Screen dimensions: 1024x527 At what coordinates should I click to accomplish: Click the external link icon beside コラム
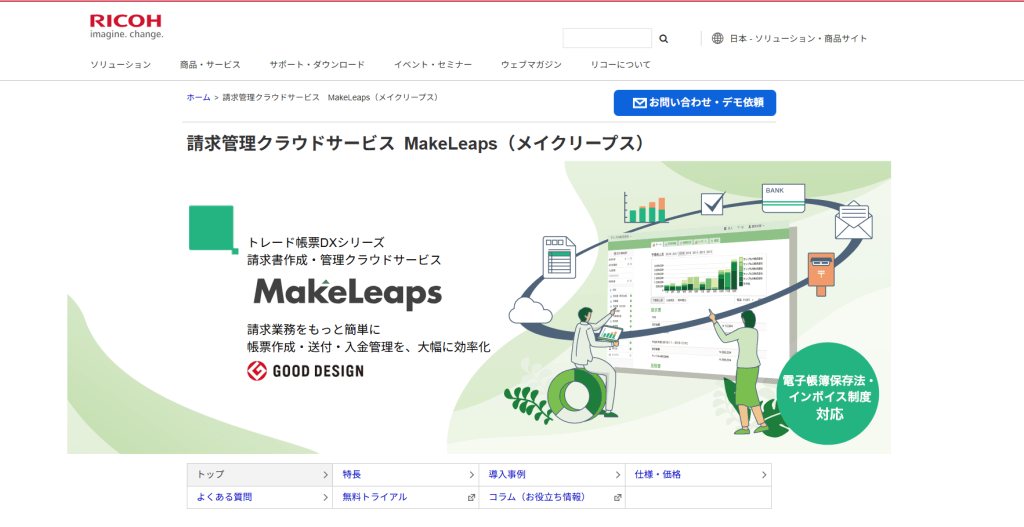coord(617,498)
